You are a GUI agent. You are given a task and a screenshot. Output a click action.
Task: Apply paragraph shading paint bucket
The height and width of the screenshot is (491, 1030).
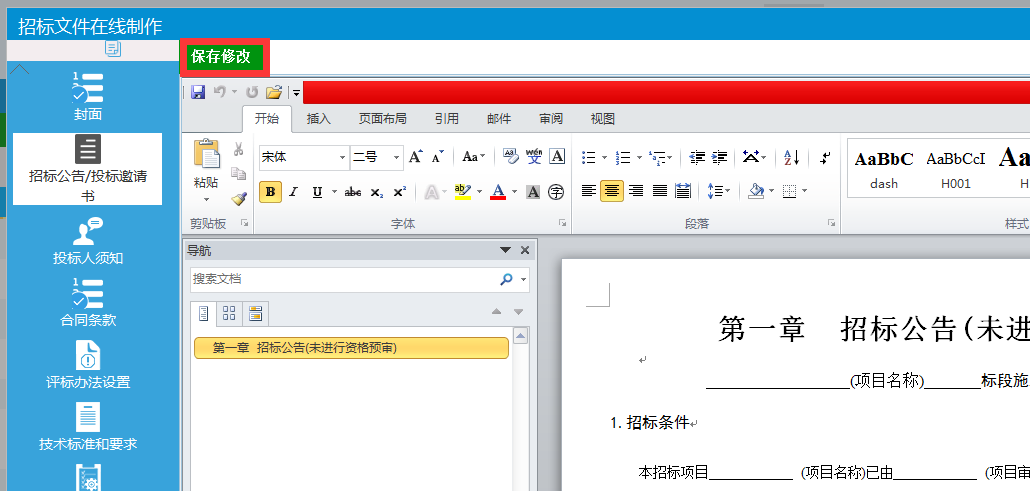[756, 192]
